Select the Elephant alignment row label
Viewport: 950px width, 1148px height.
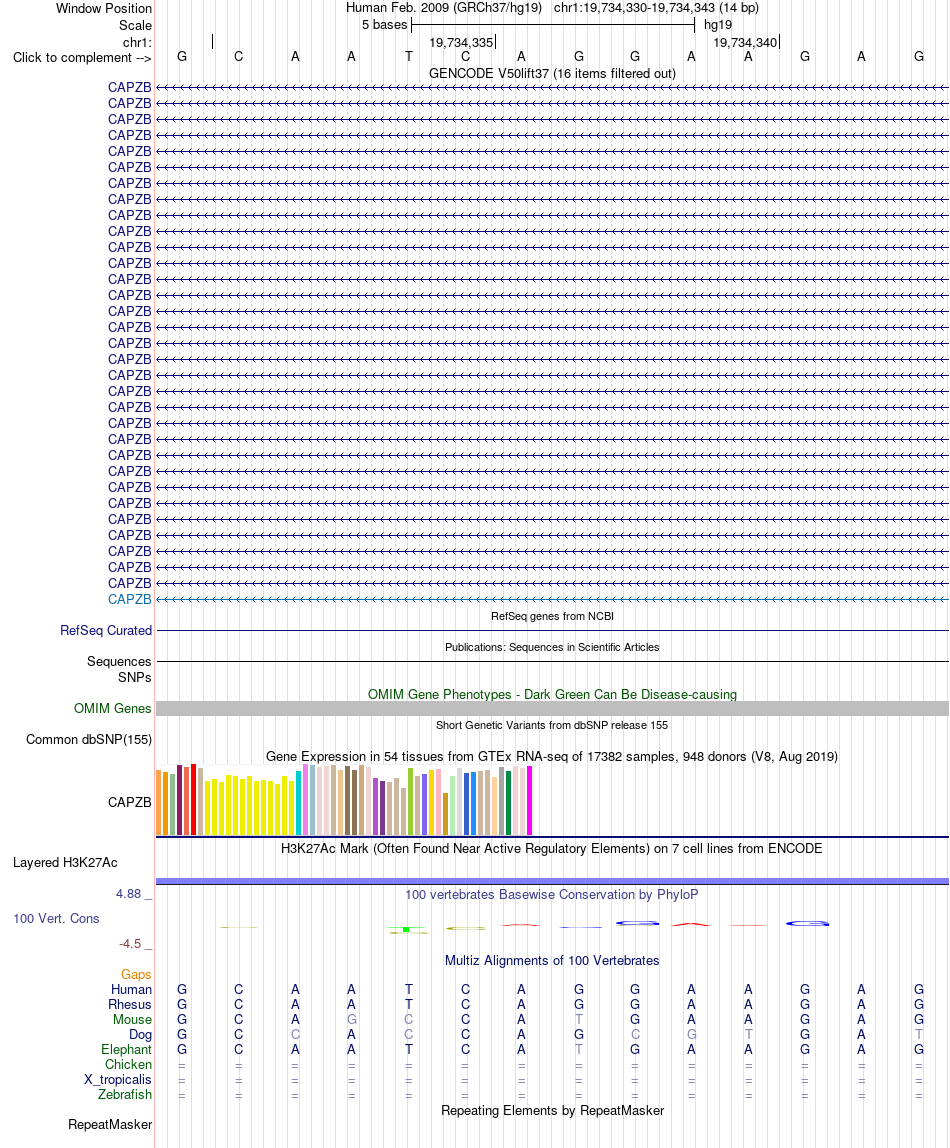[127, 1050]
